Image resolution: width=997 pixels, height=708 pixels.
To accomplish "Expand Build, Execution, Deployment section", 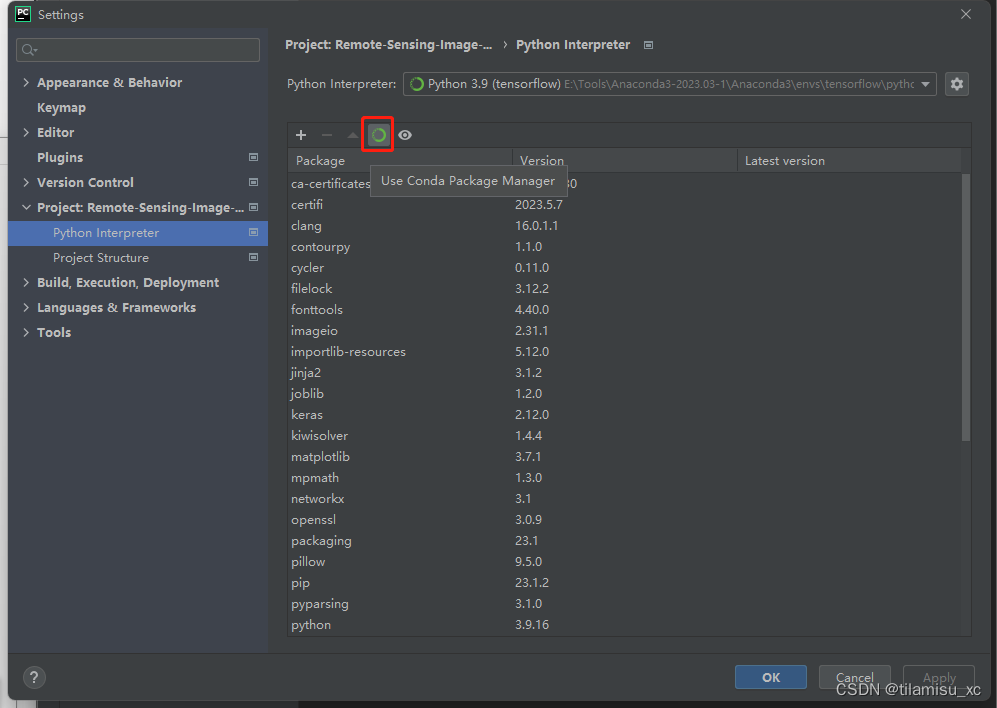I will tap(26, 282).
